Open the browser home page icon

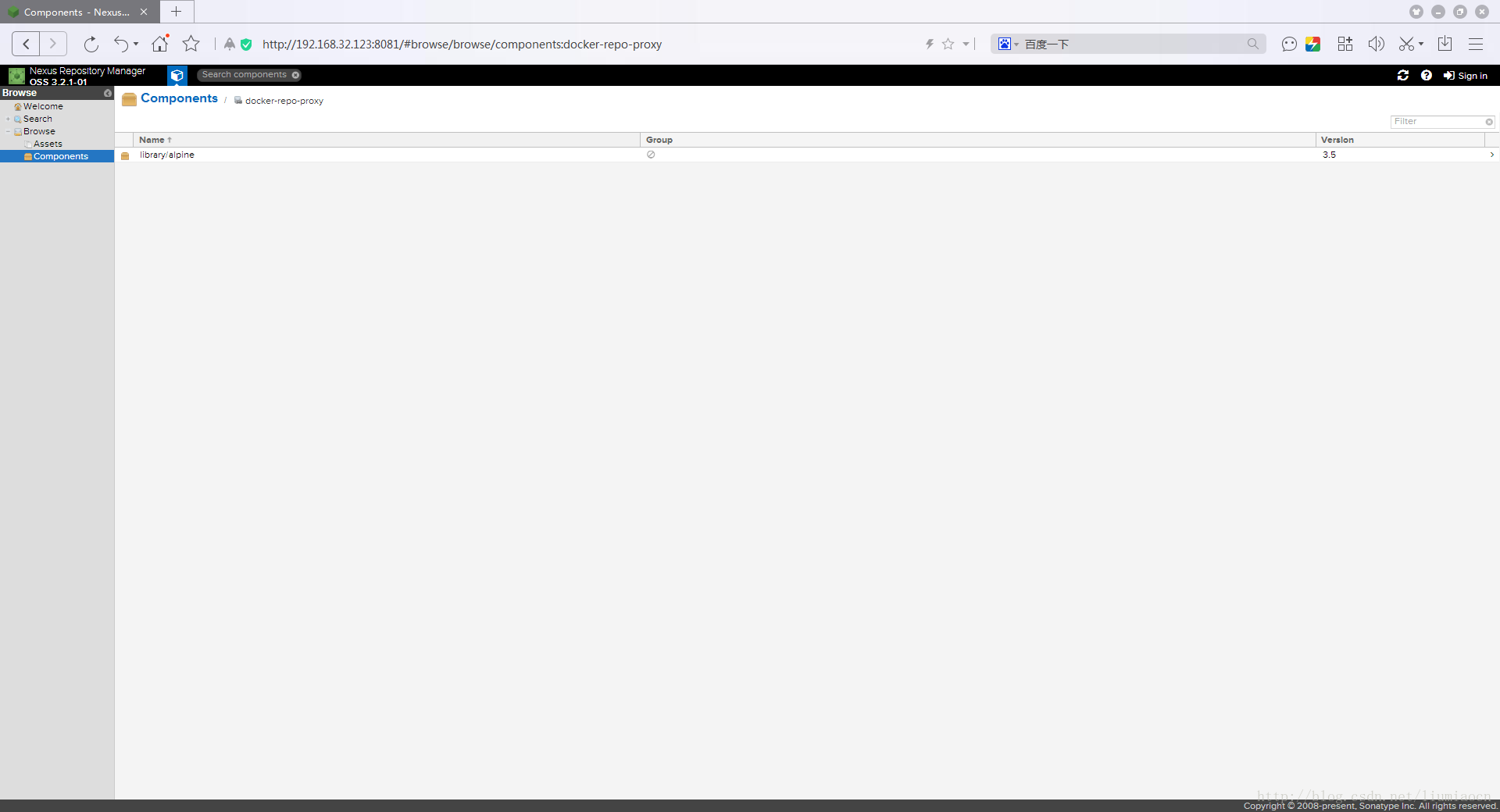(160, 44)
